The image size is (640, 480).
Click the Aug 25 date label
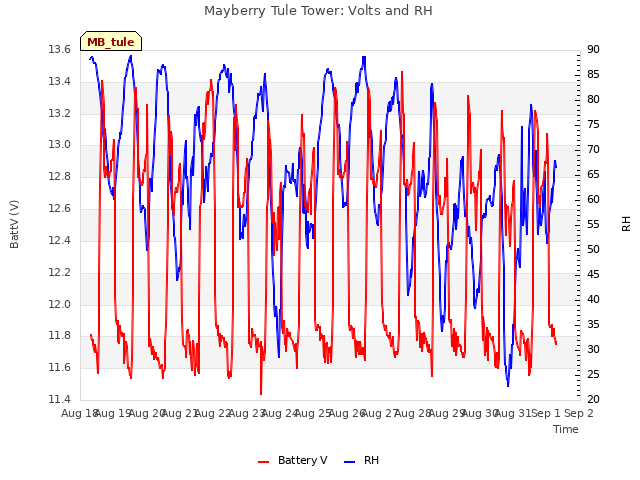click(313, 413)
